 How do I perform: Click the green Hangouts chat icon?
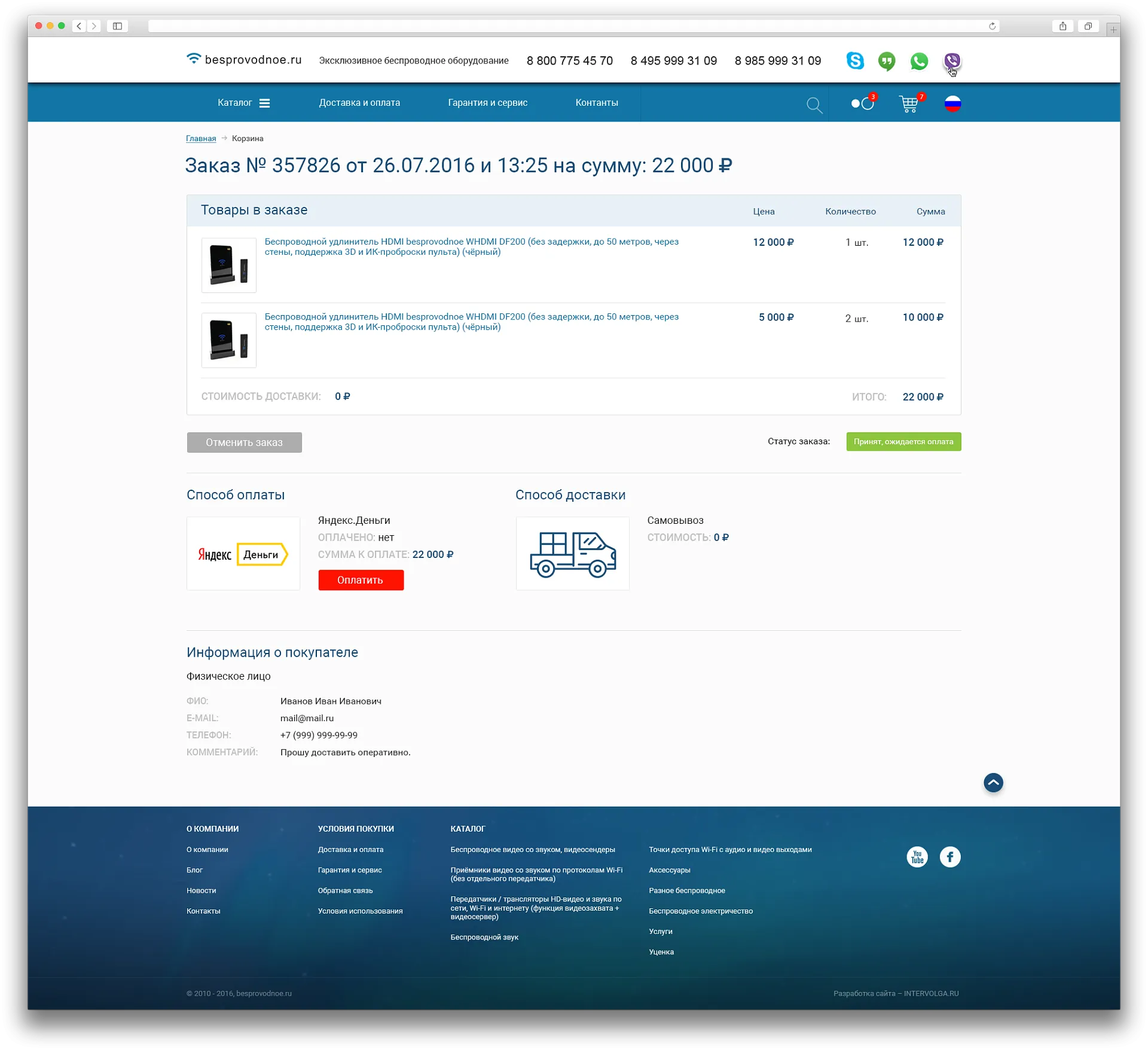coord(887,61)
